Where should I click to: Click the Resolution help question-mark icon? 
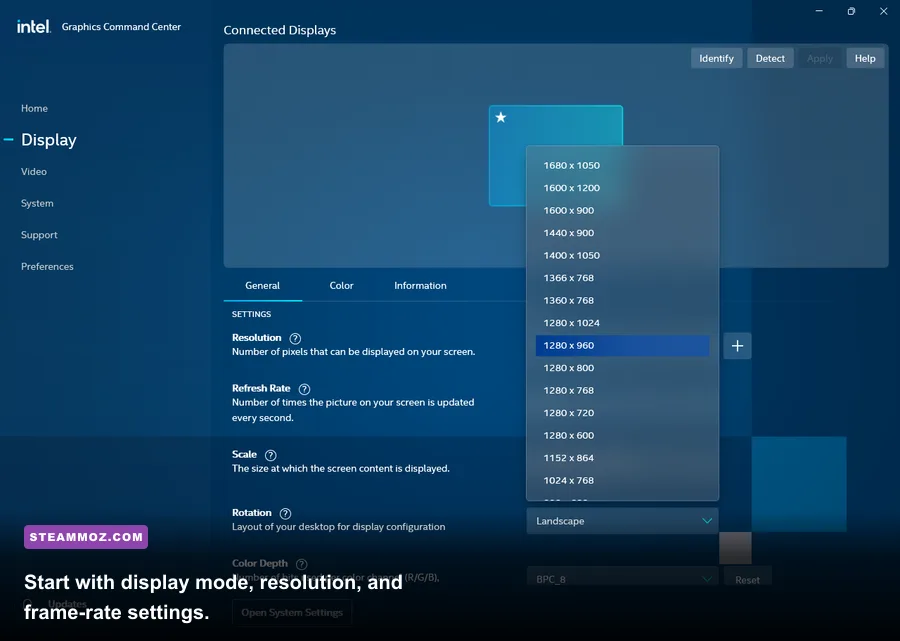click(x=295, y=339)
